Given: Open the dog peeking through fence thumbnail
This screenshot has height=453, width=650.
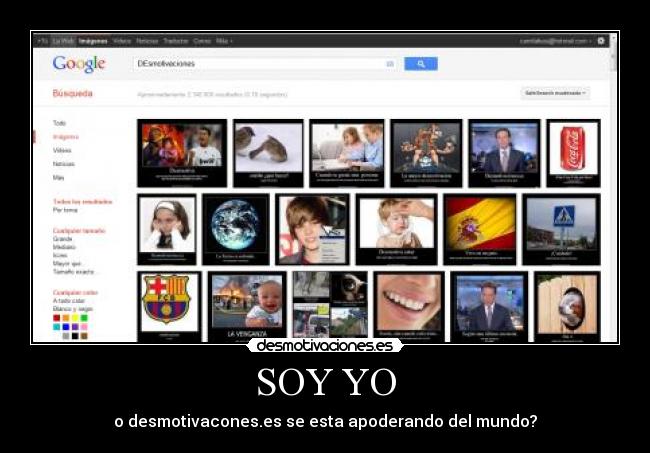Looking at the screenshot, I should 567,307.
